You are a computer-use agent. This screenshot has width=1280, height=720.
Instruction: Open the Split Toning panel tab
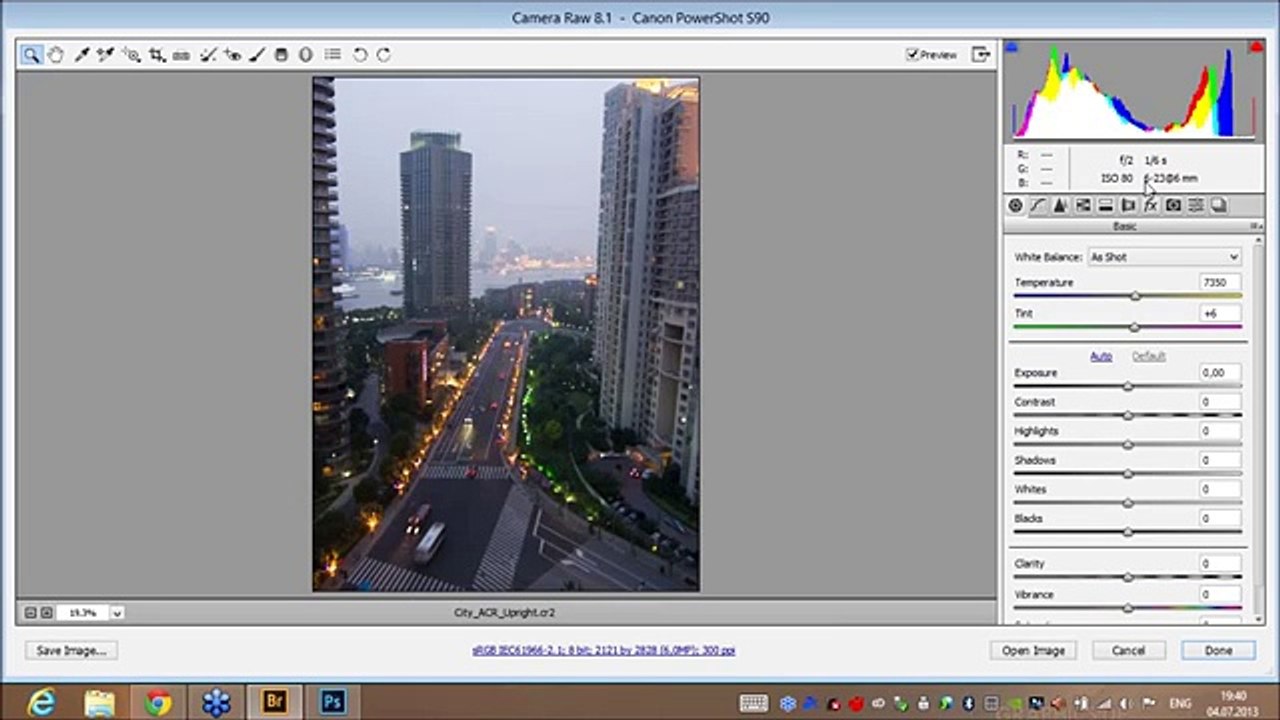[x=1105, y=205]
